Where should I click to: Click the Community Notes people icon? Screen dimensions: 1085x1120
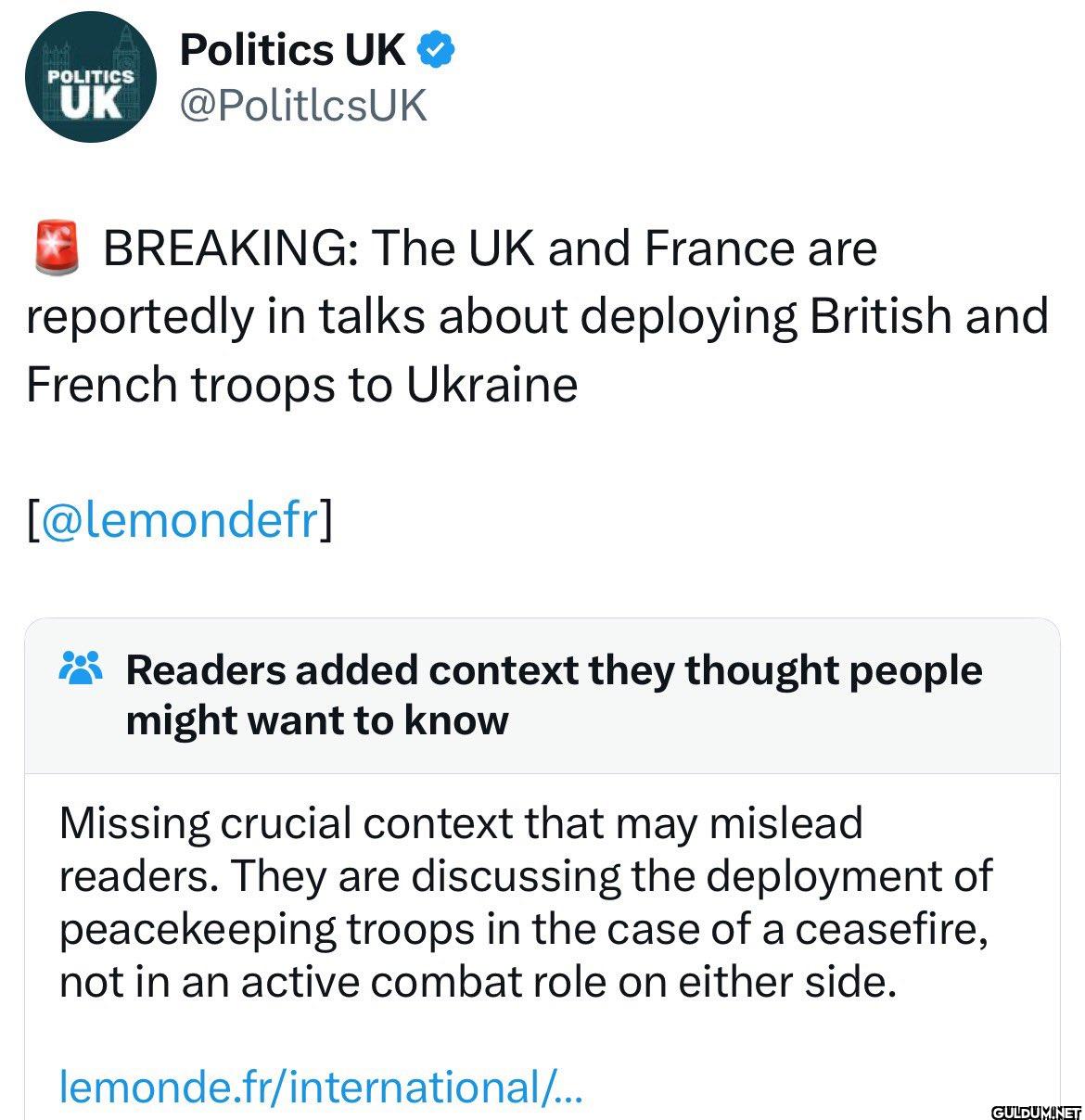[x=81, y=668]
